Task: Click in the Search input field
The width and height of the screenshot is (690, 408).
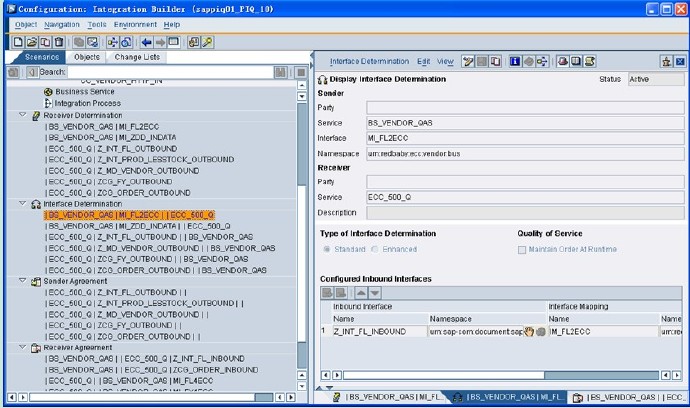Action: tap(170, 72)
